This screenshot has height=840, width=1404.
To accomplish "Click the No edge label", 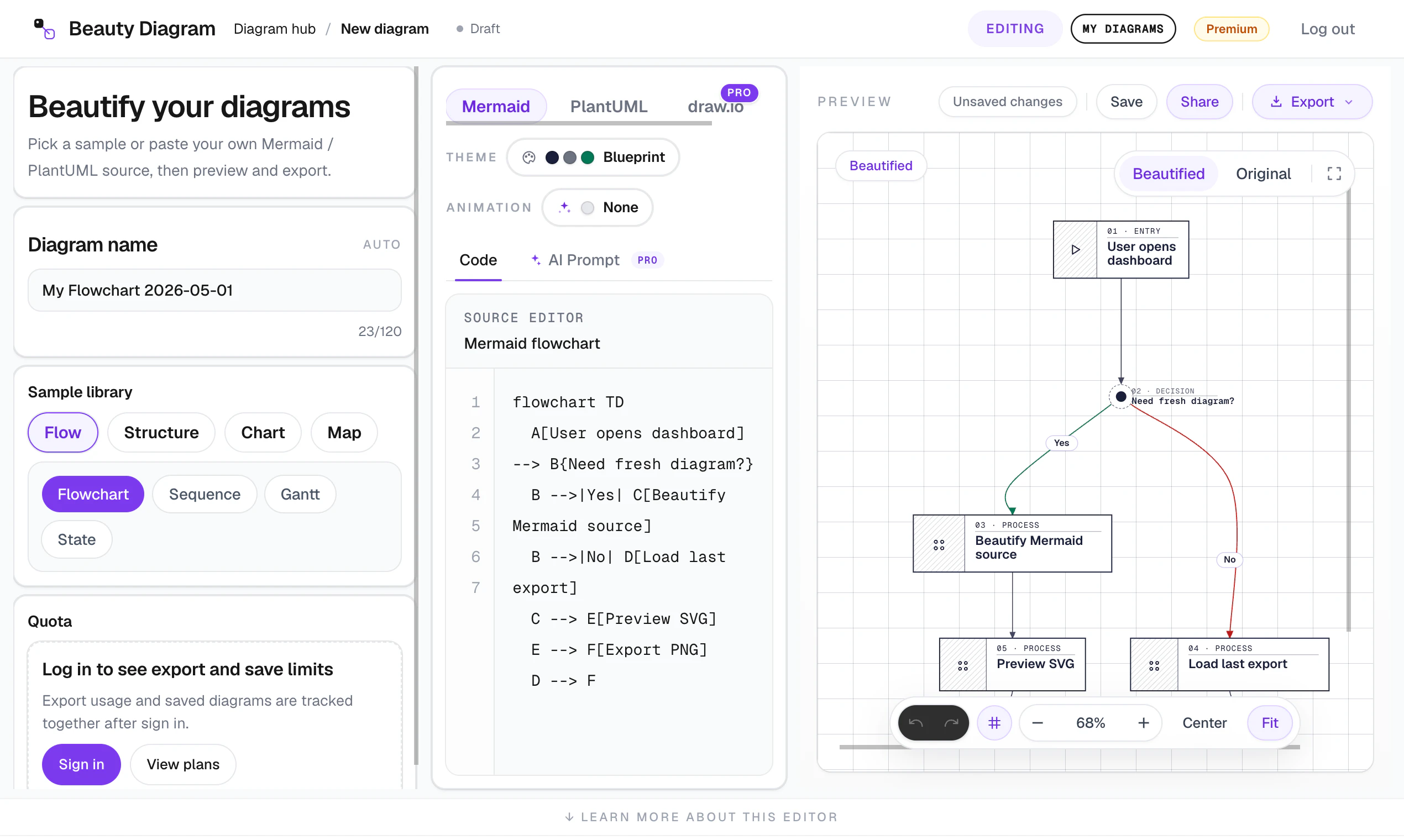I will 1229,559.
